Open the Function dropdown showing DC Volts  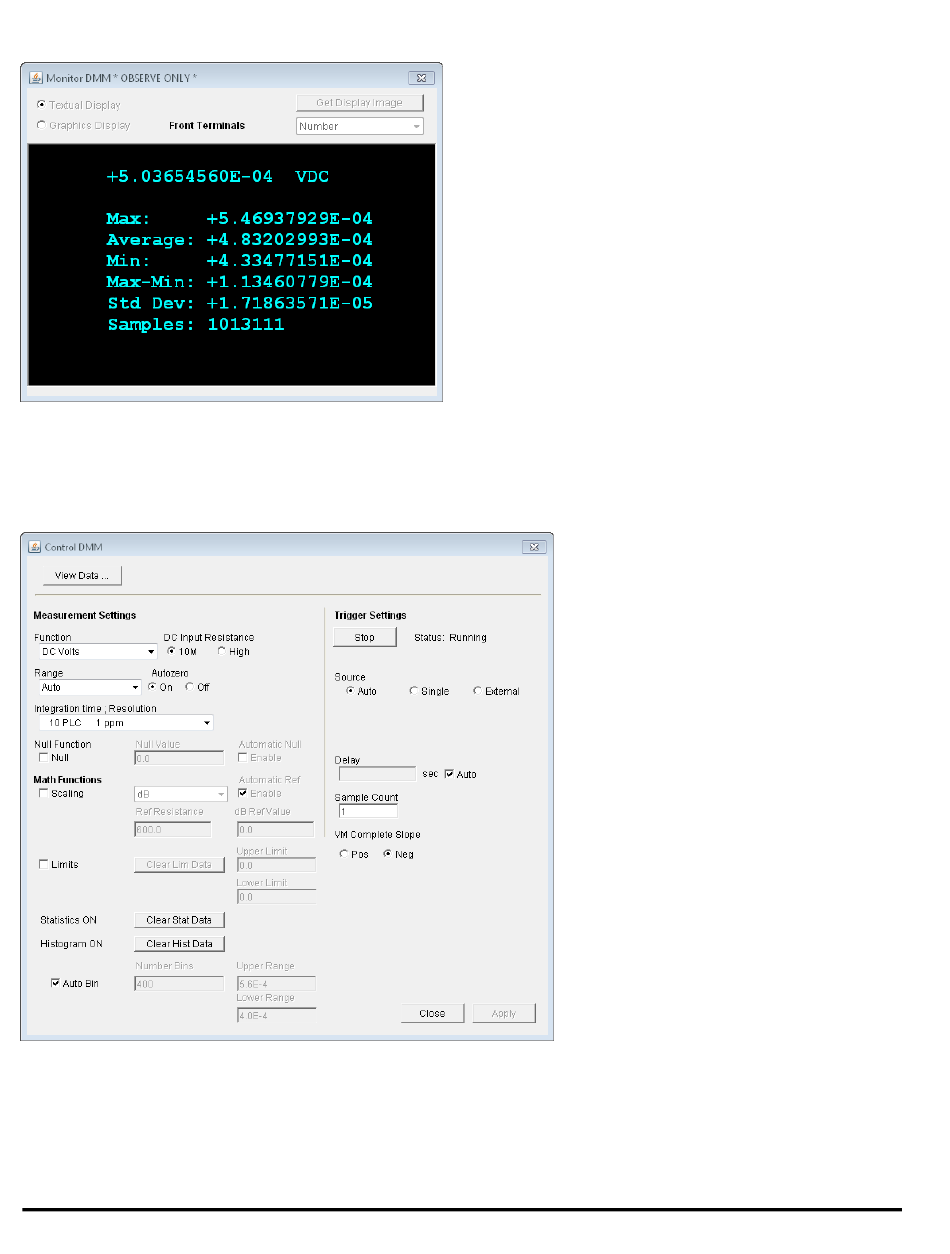96,651
